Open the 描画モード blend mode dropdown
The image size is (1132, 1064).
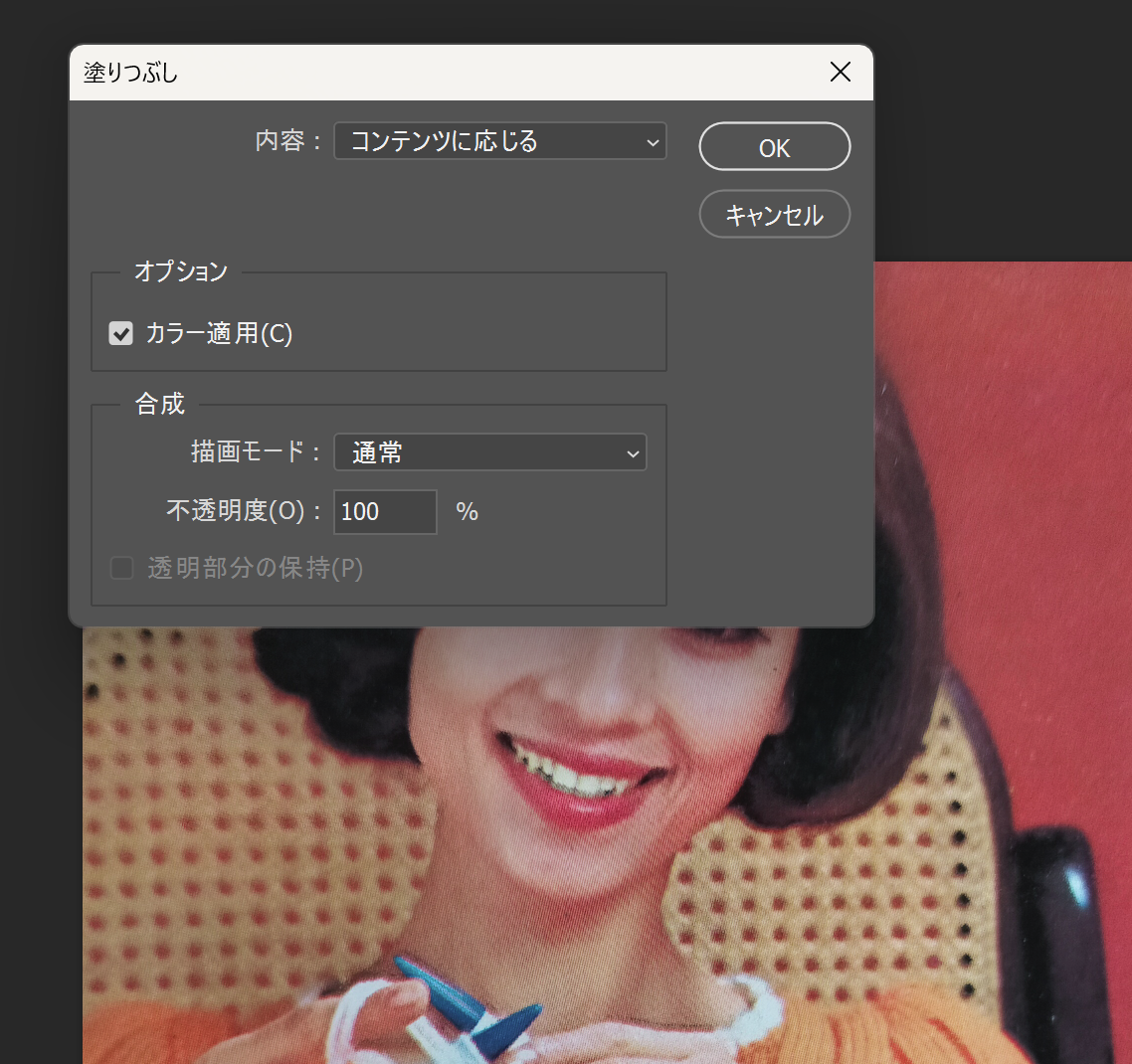tap(487, 452)
